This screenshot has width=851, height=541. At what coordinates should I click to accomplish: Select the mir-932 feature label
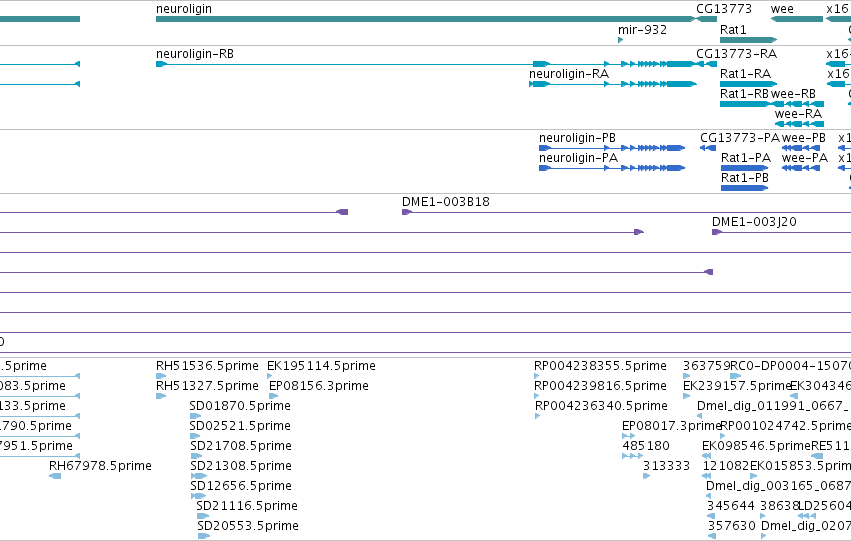(642, 29)
